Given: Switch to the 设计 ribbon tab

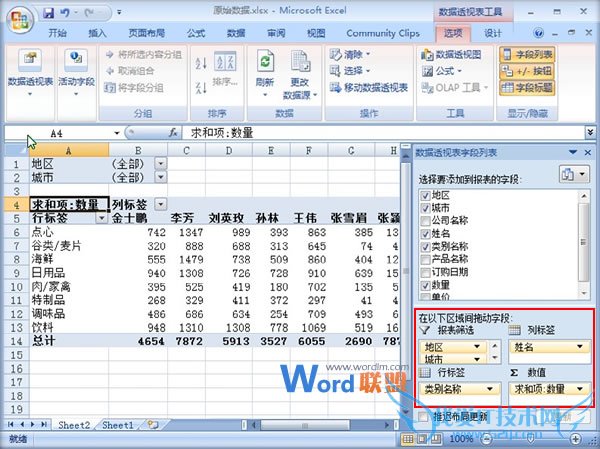Looking at the screenshot, I should click(x=492, y=33).
